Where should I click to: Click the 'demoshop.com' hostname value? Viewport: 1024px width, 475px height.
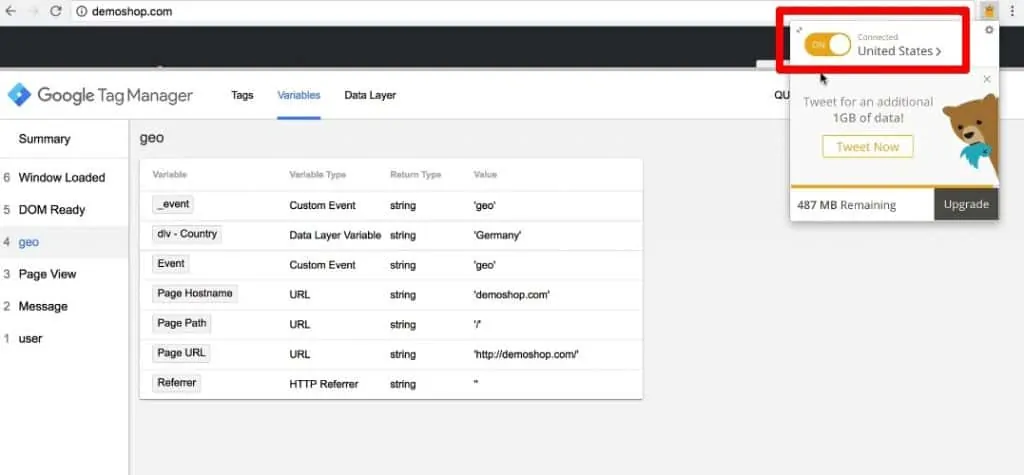click(x=512, y=295)
